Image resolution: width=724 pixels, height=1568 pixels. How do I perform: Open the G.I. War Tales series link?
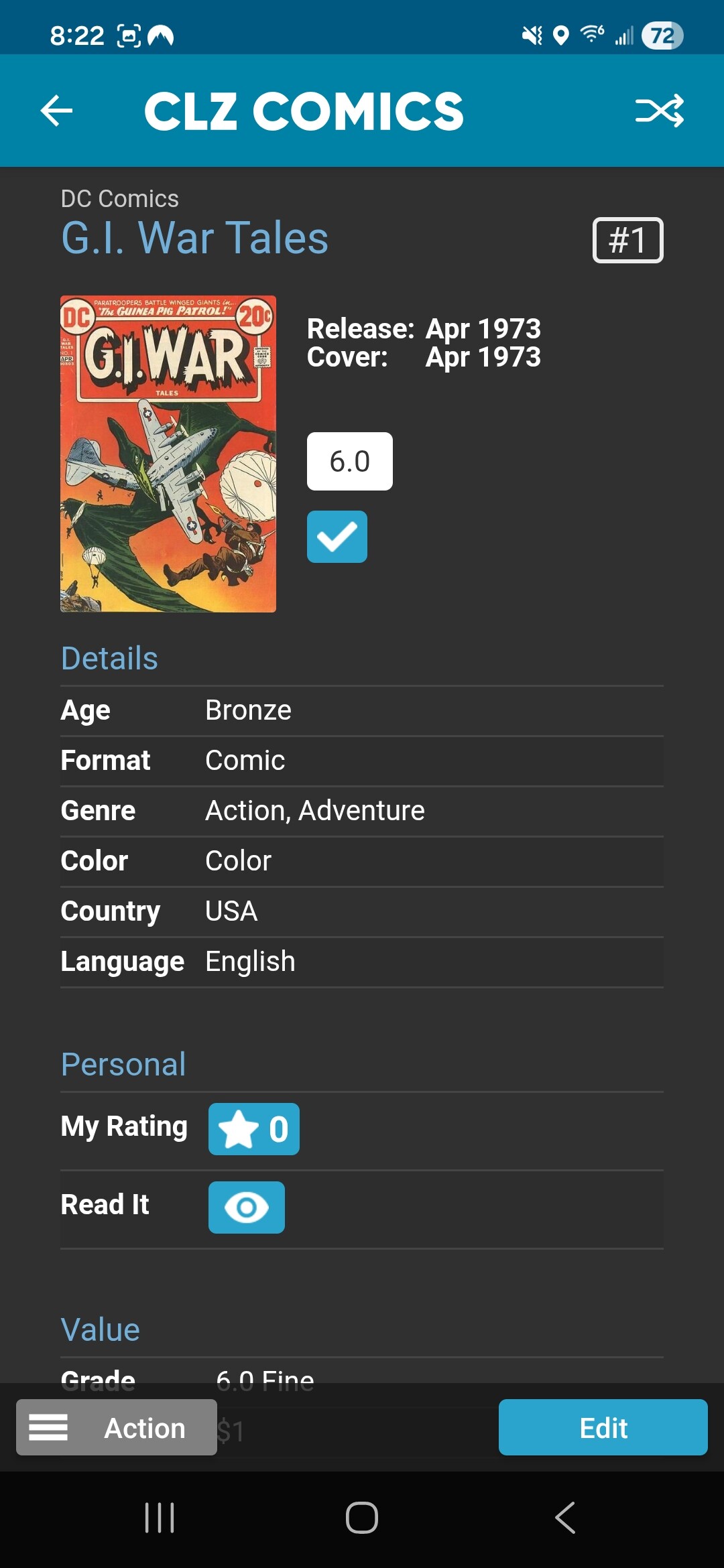(194, 238)
